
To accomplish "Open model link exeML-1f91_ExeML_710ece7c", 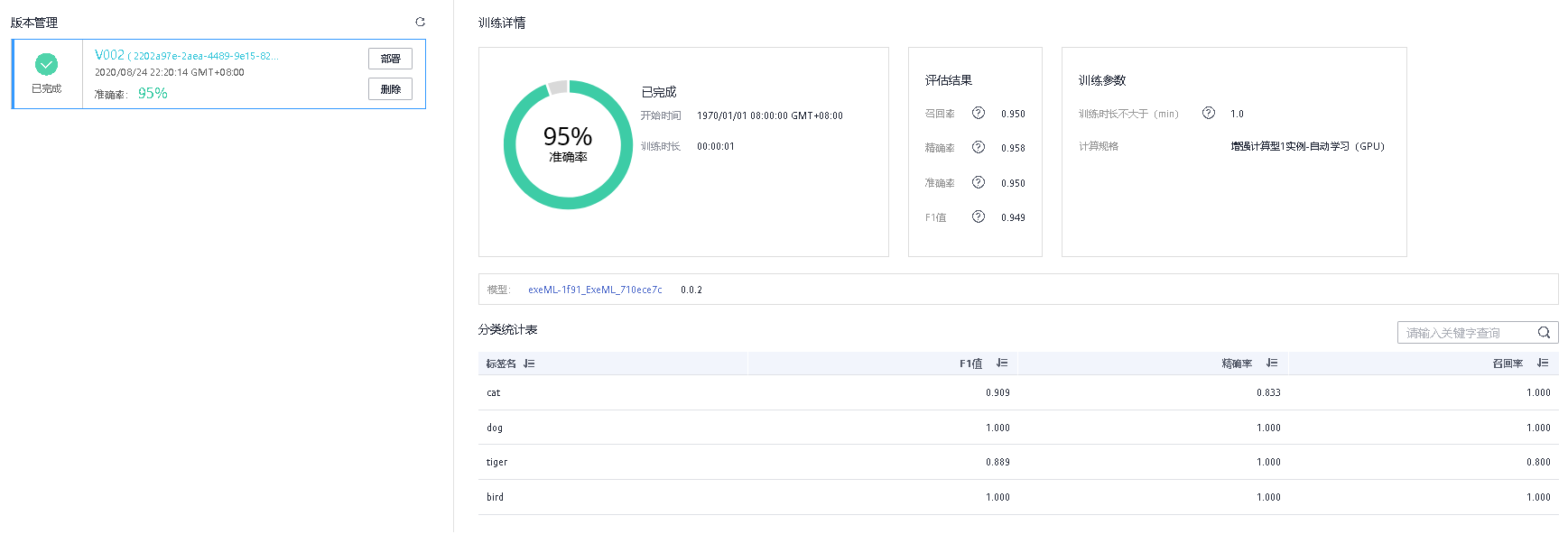I will (595, 290).
